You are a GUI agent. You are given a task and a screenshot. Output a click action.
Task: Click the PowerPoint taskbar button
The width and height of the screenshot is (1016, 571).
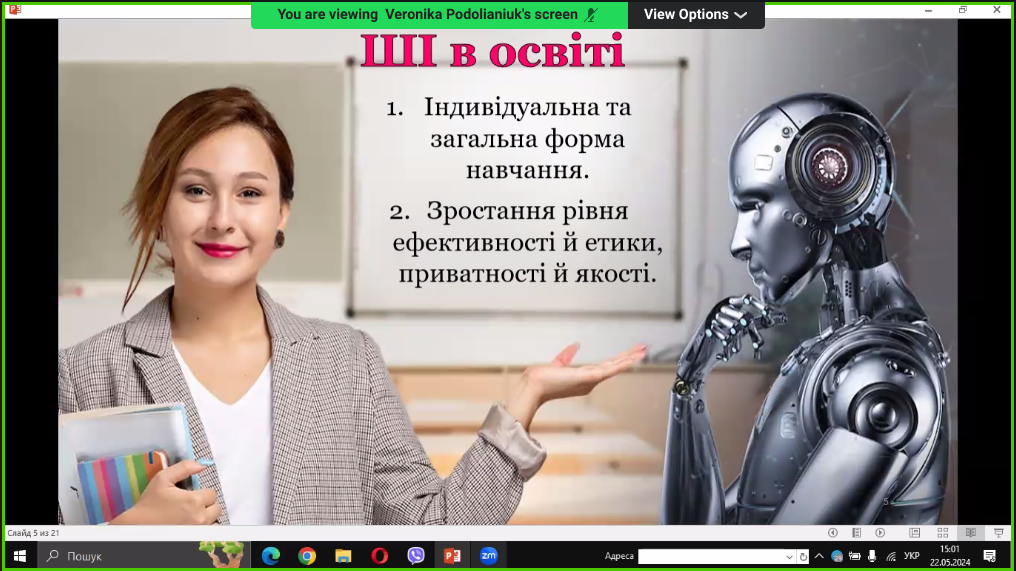coord(452,556)
